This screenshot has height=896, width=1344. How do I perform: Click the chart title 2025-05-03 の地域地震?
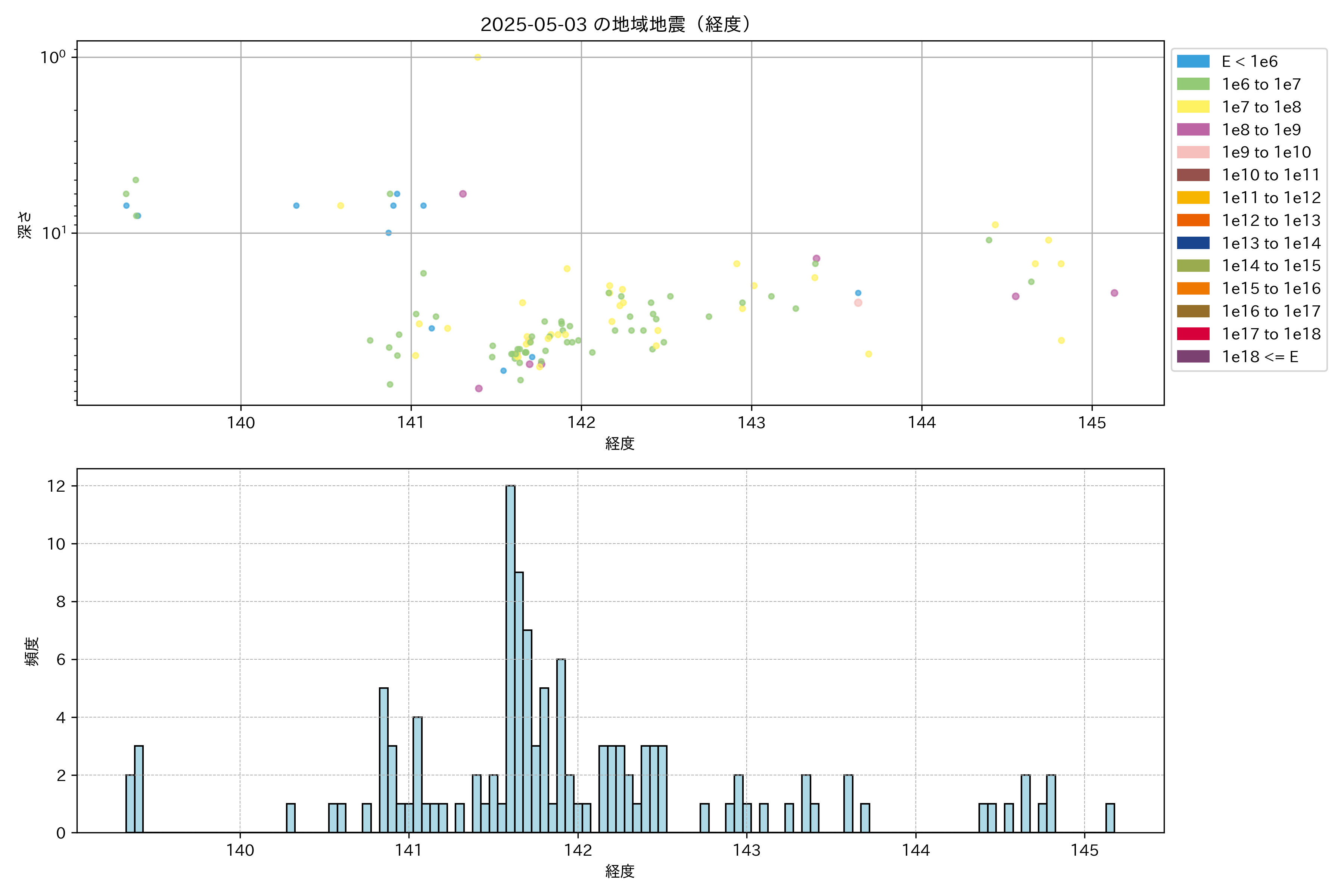tap(615, 24)
